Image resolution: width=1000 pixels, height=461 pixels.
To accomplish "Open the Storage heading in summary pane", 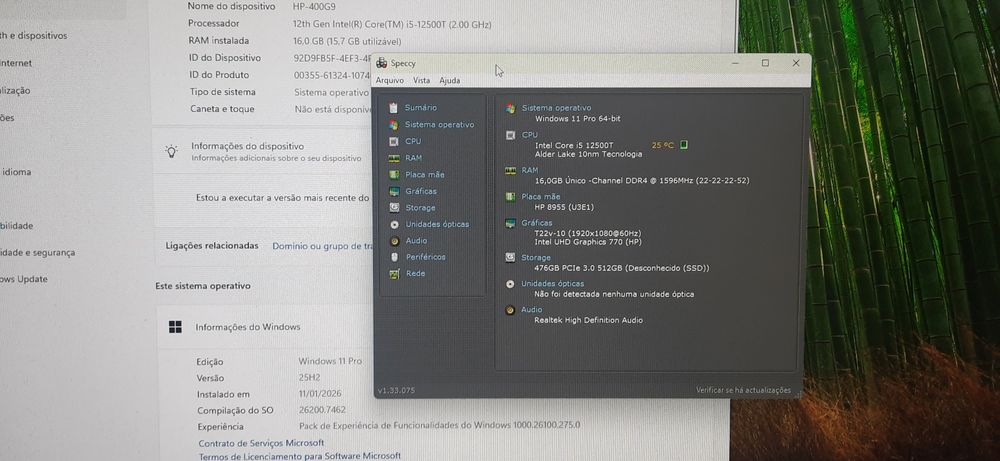I will tap(536, 258).
